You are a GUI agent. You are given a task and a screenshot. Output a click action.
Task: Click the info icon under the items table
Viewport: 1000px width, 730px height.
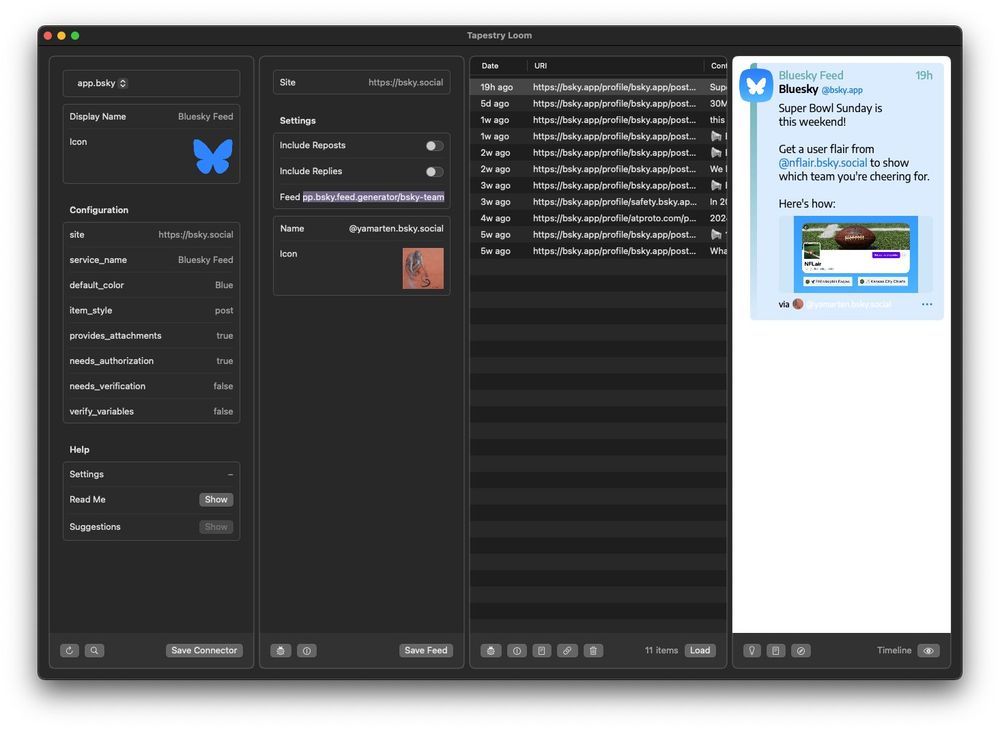517,650
